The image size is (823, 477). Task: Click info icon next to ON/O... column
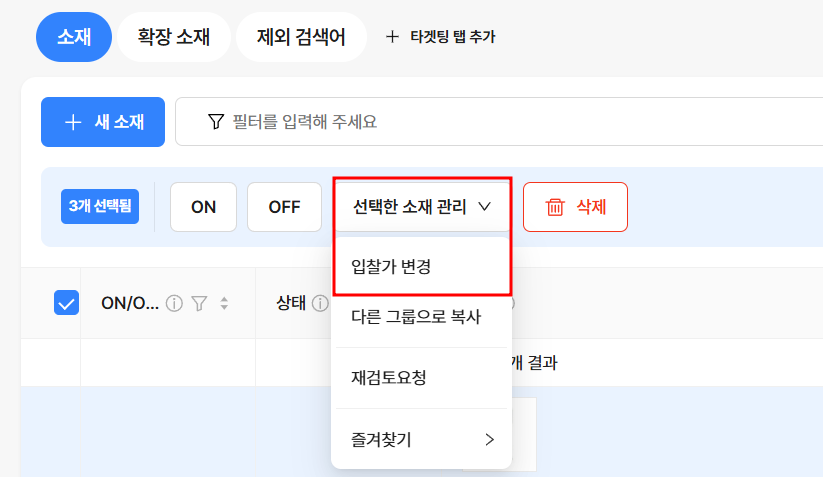[174, 303]
